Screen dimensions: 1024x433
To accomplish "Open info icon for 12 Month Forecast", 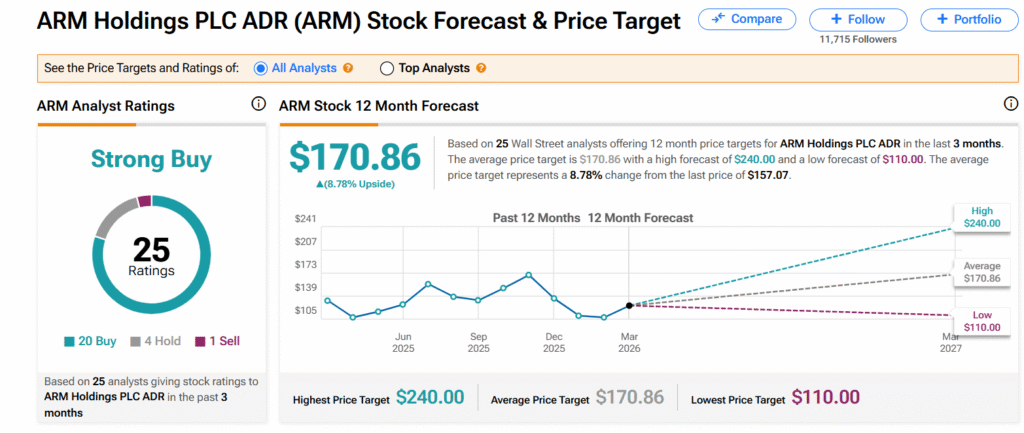I will (1010, 105).
